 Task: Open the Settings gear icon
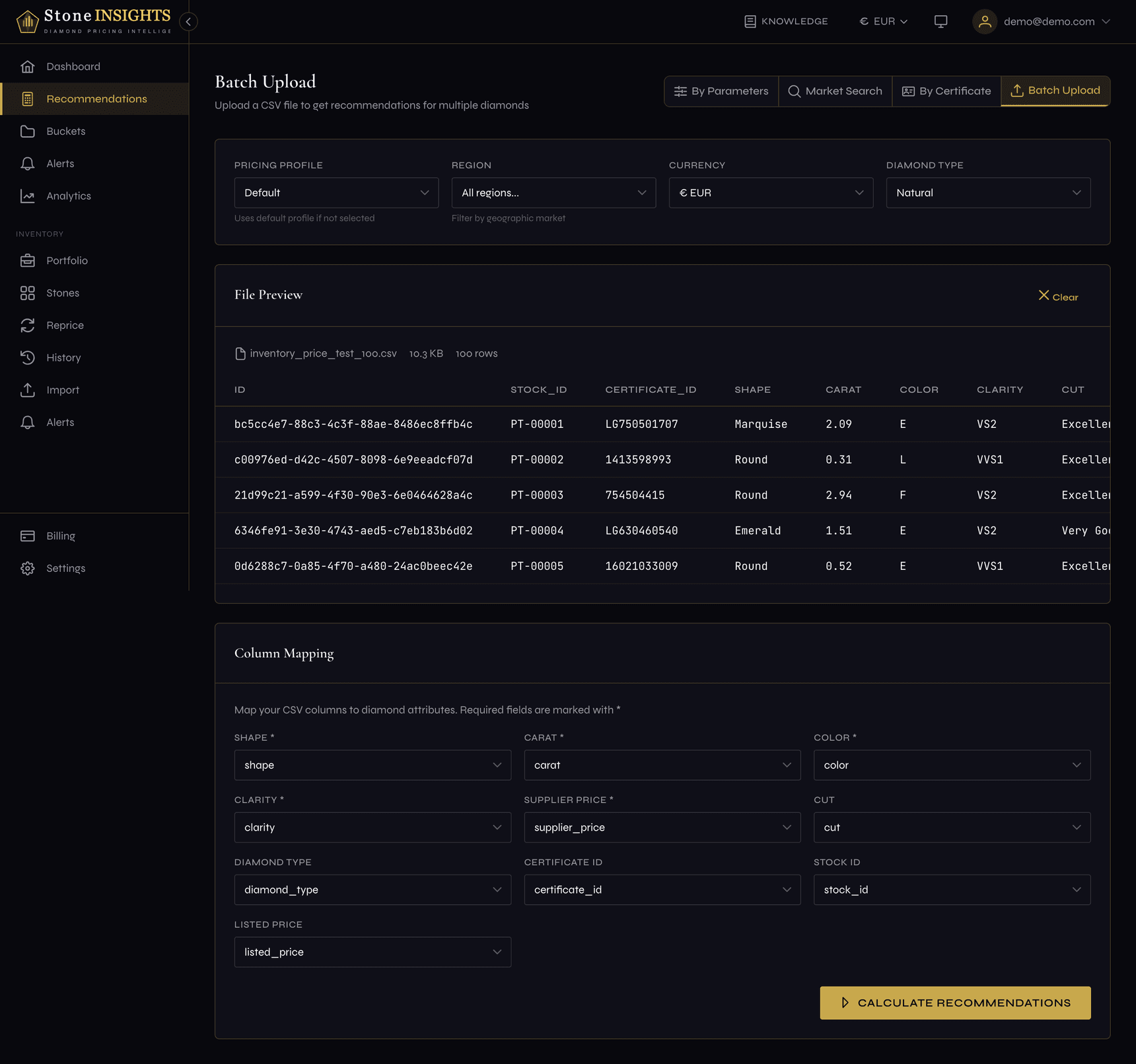[28, 569]
